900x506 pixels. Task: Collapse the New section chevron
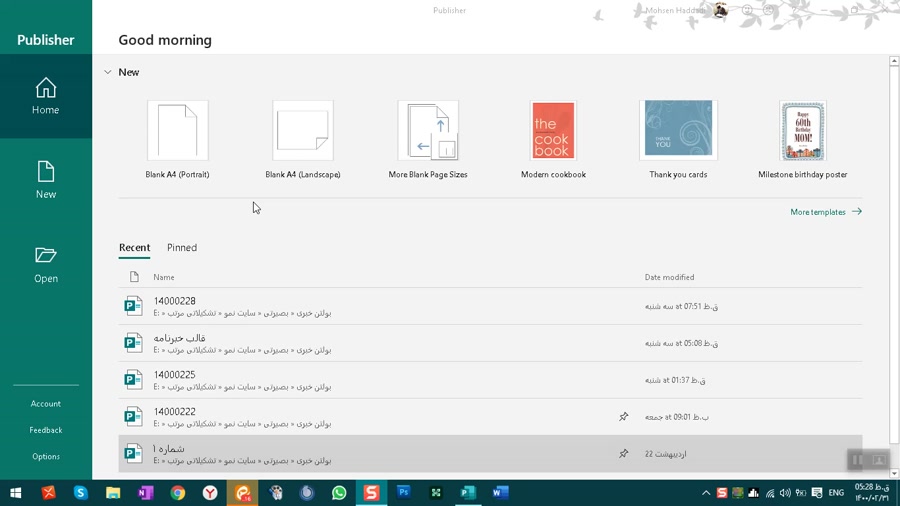point(108,72)
